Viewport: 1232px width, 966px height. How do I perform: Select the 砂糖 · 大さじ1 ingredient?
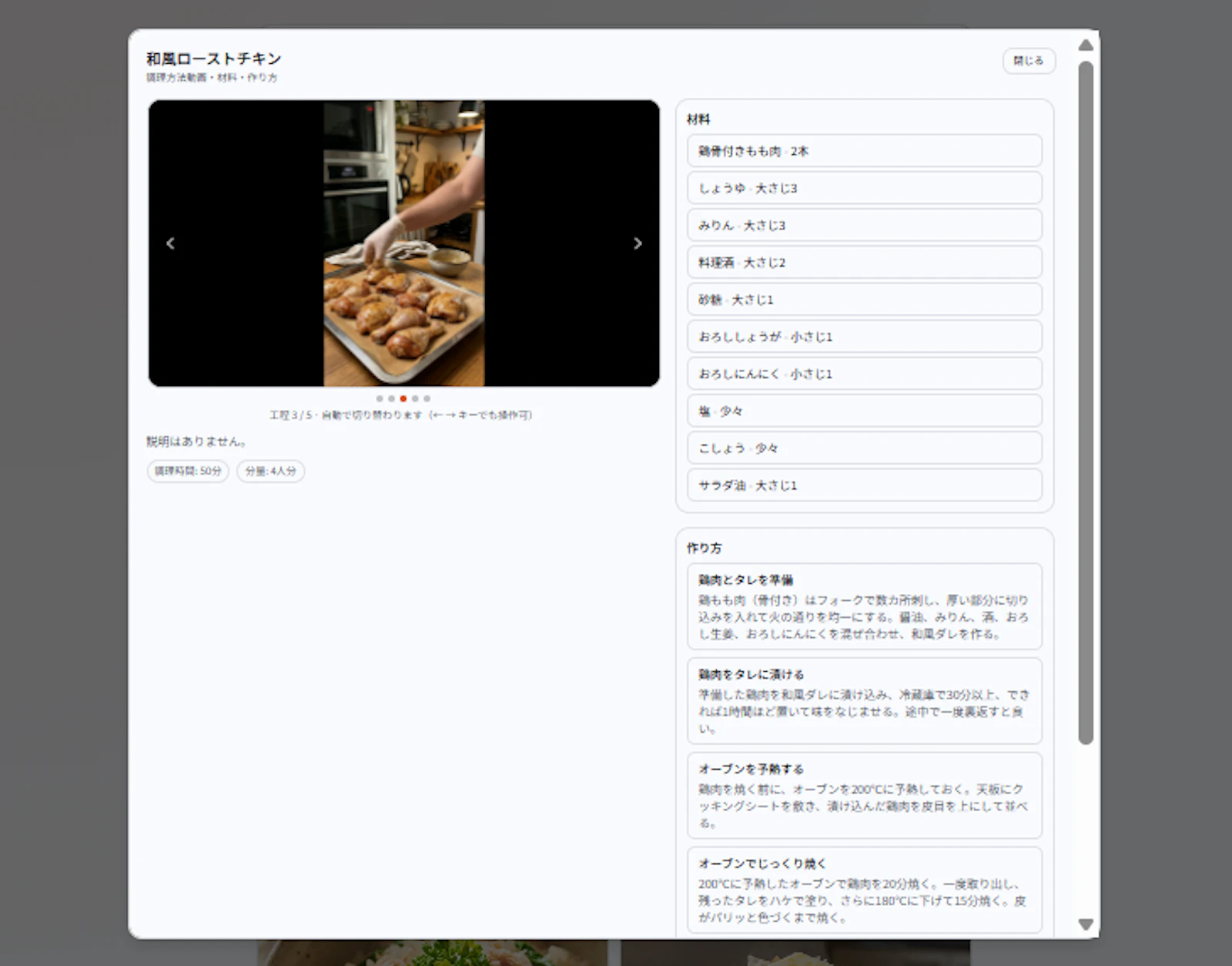tap(865, 300)
